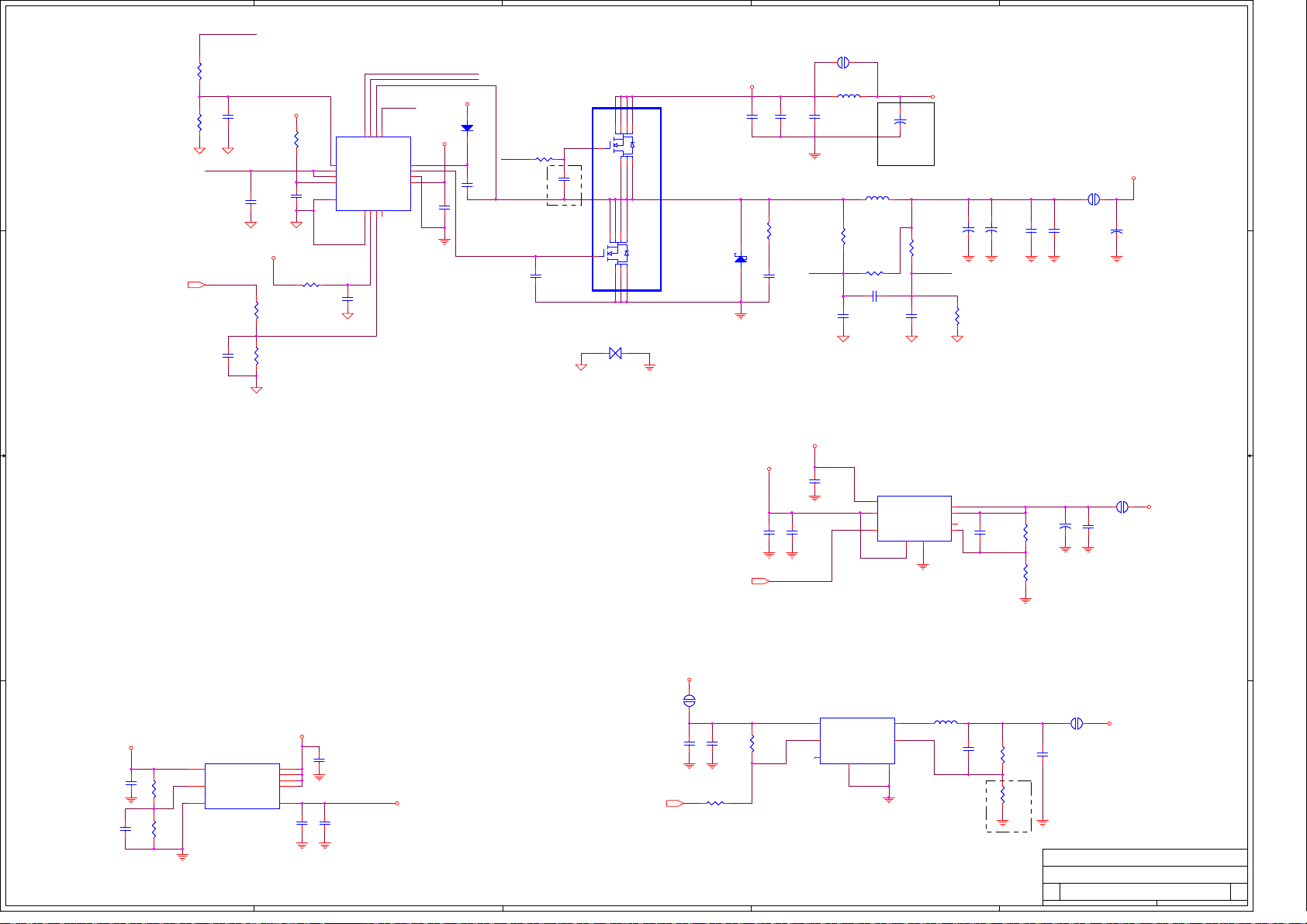Click the earth ground symbol below the Schottky diode

click(741, 315)
